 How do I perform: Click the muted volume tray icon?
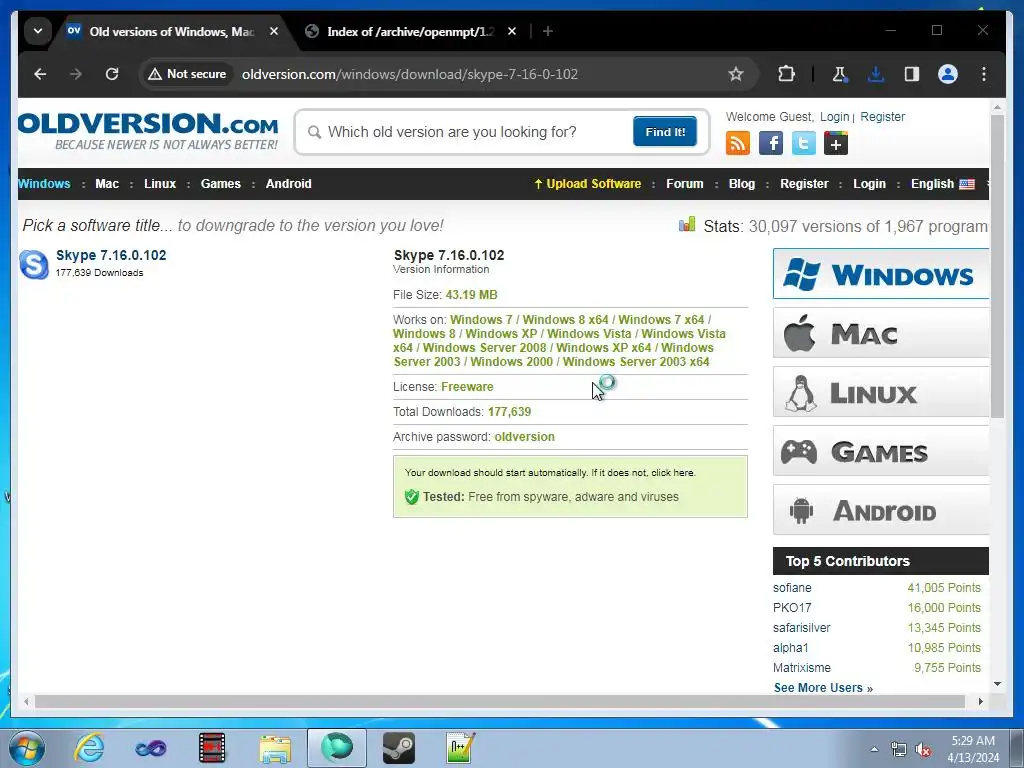(923, 750)
